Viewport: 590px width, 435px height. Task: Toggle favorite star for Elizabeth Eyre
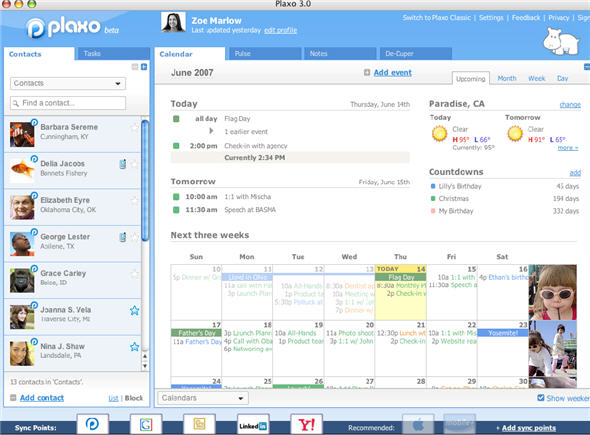pos(134,201)
